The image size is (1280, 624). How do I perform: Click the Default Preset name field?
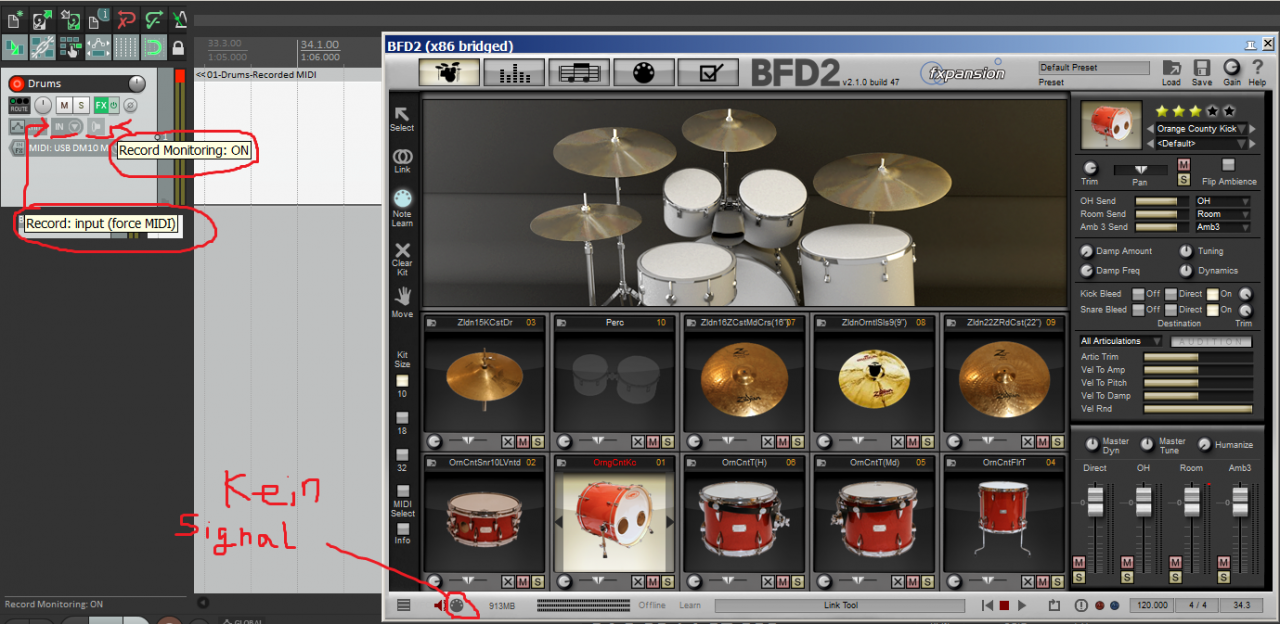click(x=1094, y=68)
